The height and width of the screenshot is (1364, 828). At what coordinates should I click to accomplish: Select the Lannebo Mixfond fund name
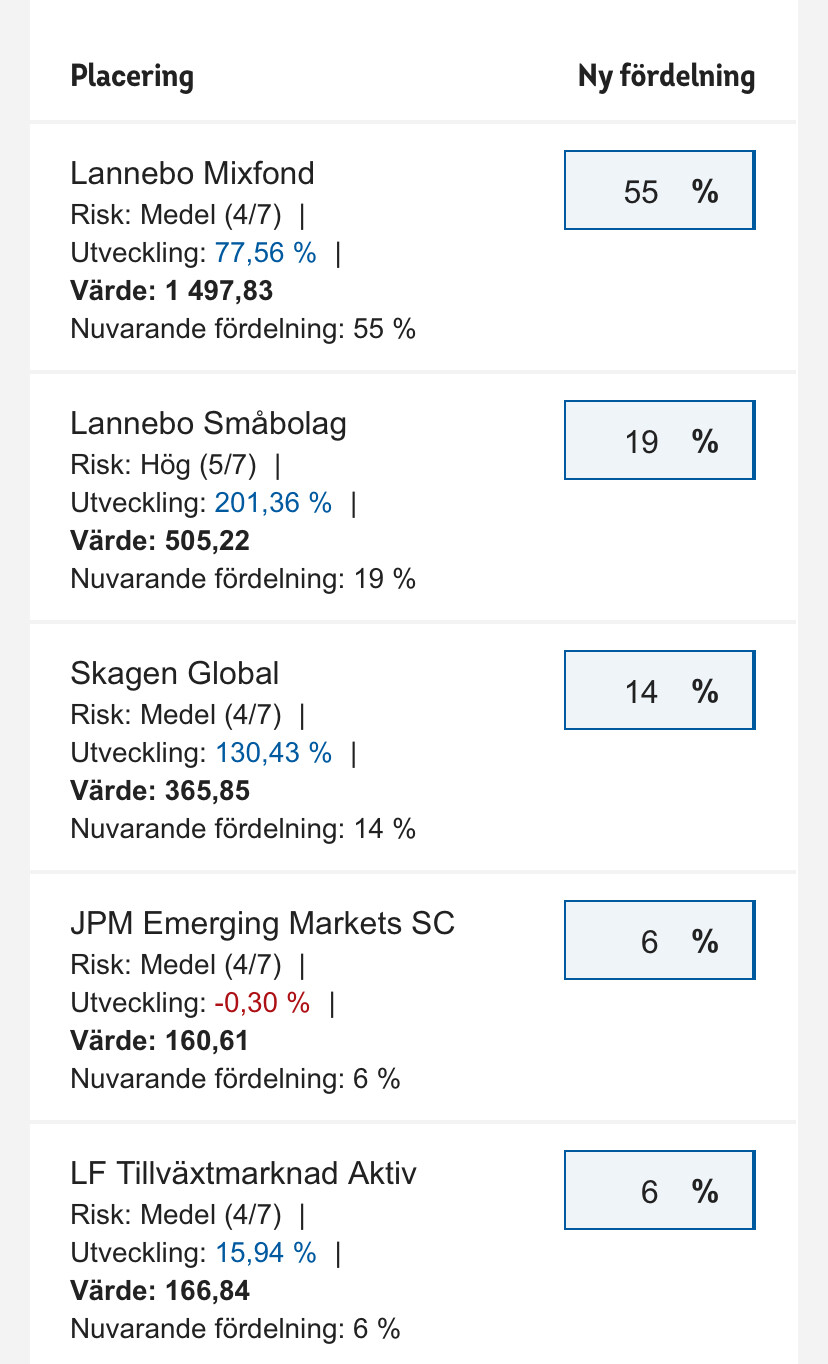click(192, 173)
